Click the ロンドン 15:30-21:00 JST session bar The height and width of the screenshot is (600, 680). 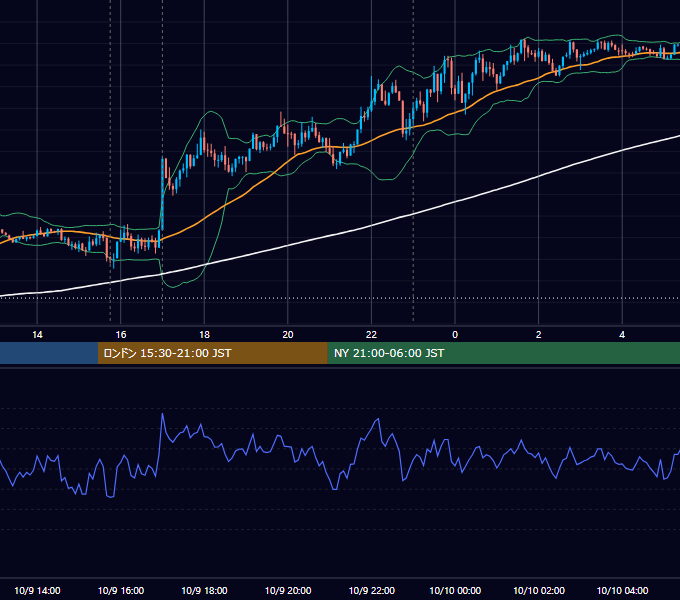212,353
